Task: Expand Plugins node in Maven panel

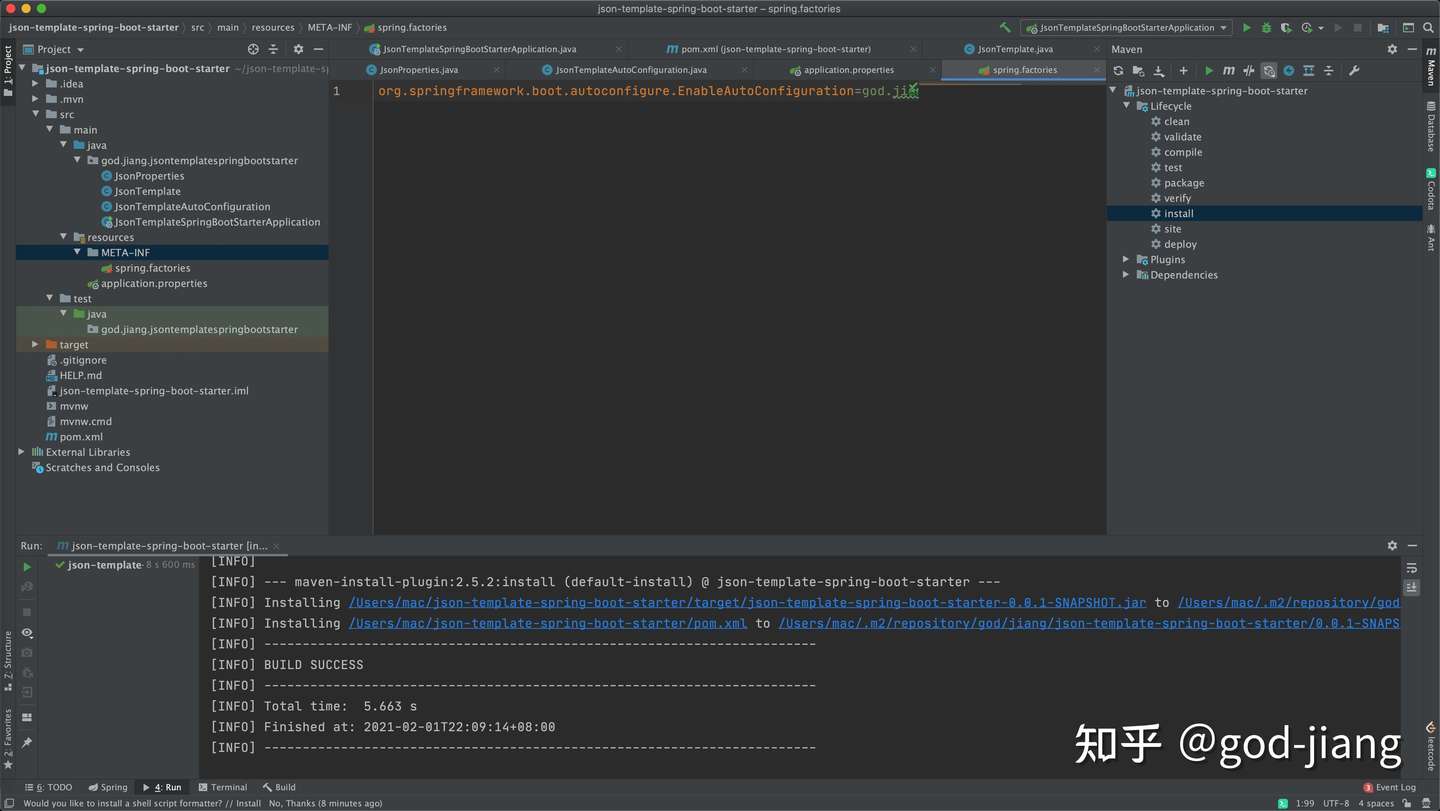Action: click(x=1127, y=260)
